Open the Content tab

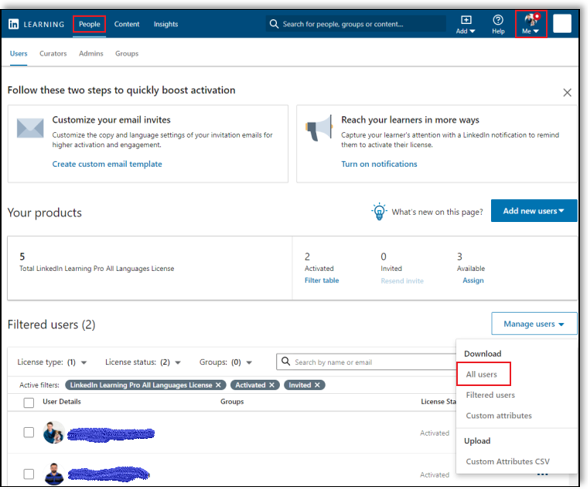tap(127, 24)
